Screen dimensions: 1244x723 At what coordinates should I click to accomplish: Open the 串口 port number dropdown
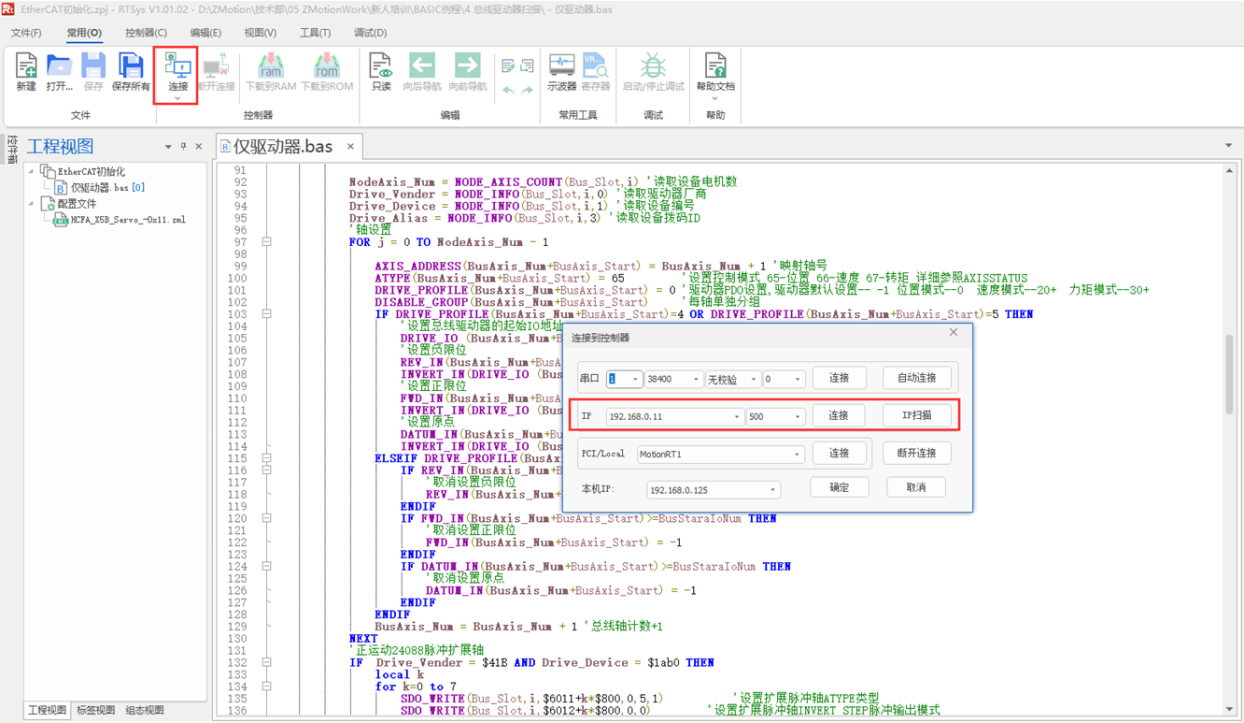click(635, 379)
